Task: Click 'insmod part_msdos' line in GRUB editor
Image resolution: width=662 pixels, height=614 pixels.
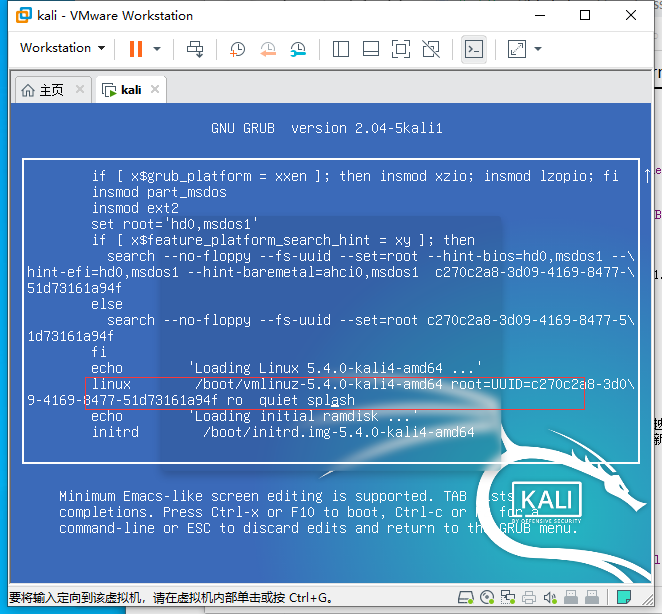Action: coord(159,192)
